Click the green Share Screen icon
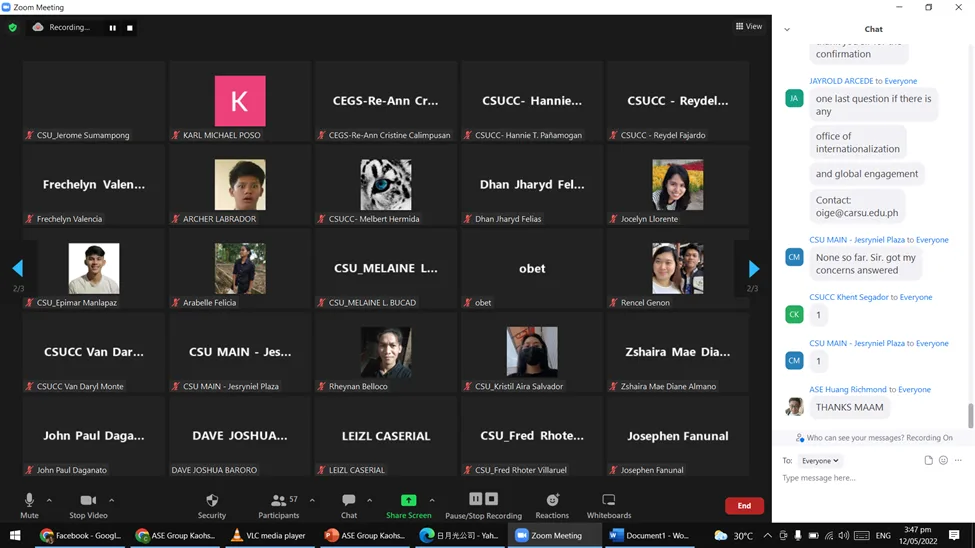The height and width of the screenshot is (548, 975). point(408,500)
